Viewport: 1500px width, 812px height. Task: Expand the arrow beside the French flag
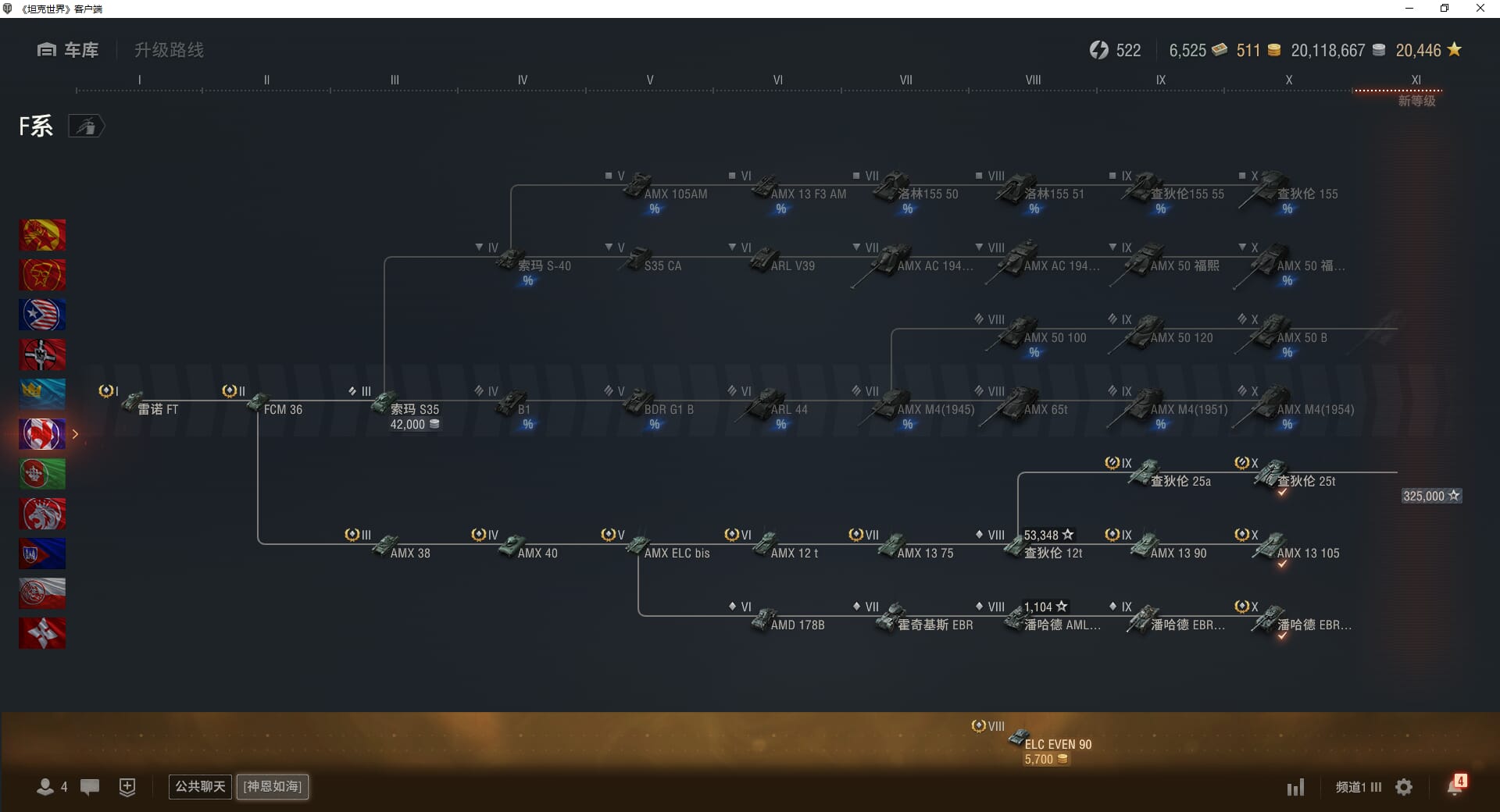click(75, 434)
